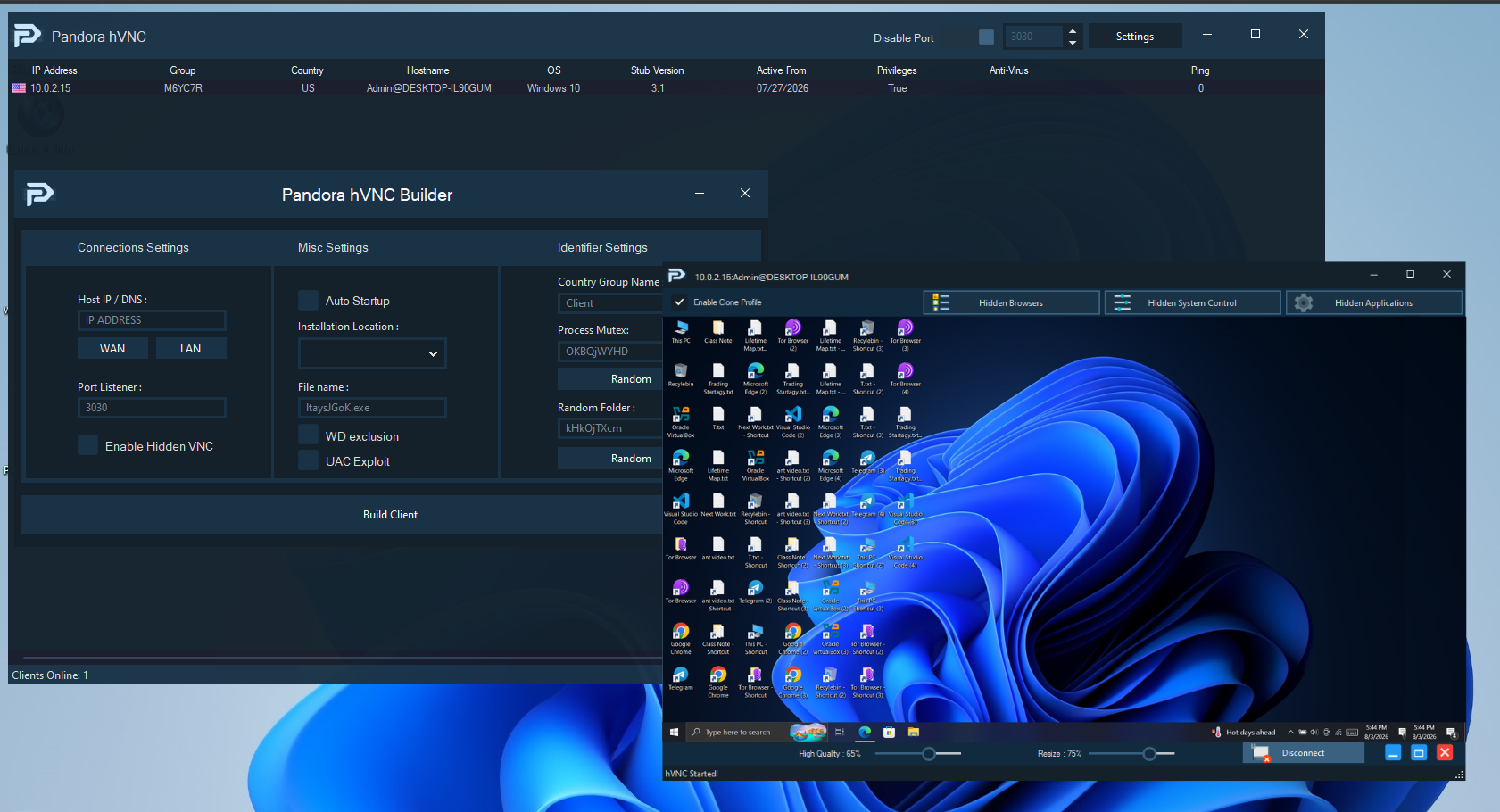The width and height of the screenshot is (1500, 812).
Task: Open the This PC icon on remote desktop
Action: click(x=681, y=332)
